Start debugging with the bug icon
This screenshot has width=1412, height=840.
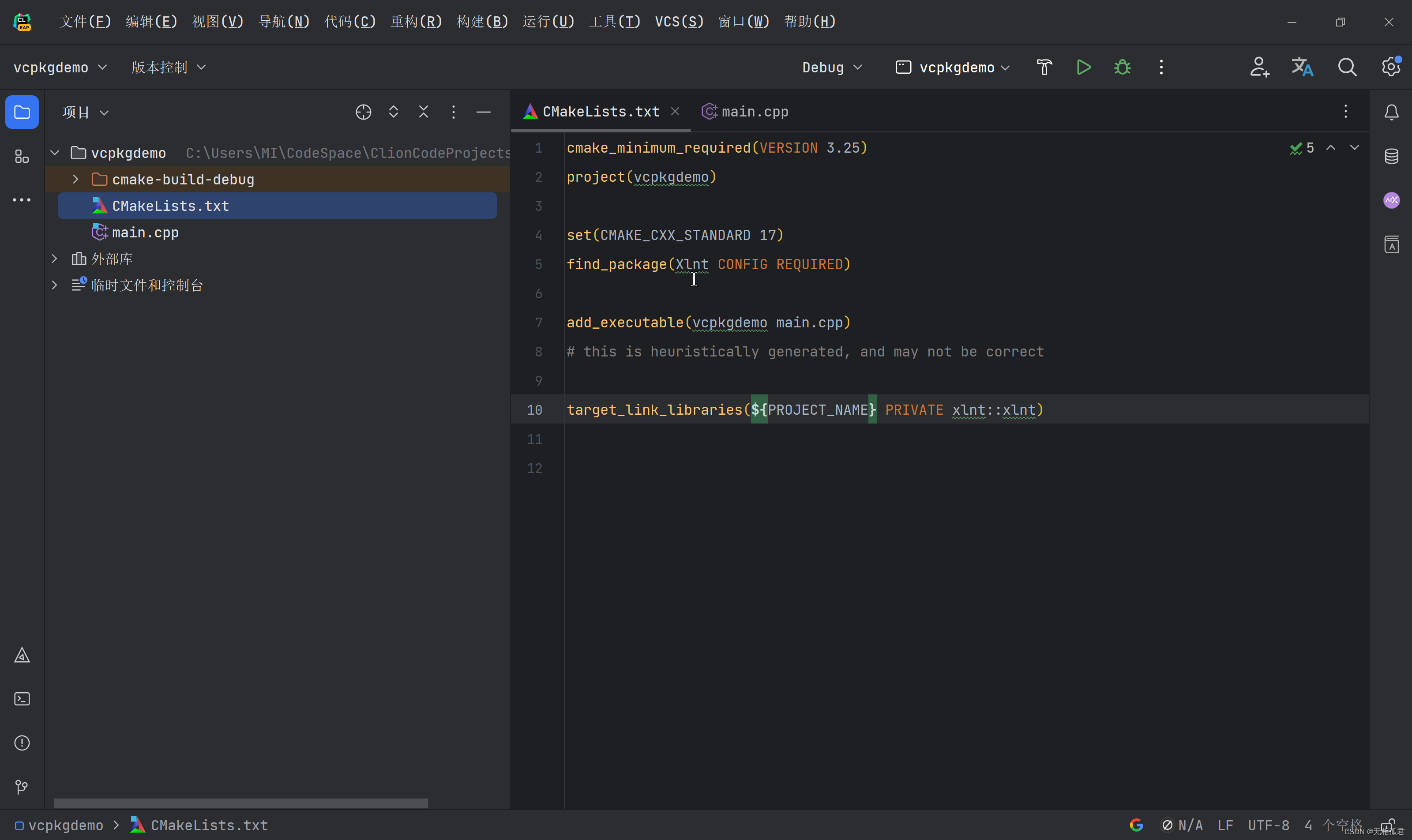point(1122,67)
